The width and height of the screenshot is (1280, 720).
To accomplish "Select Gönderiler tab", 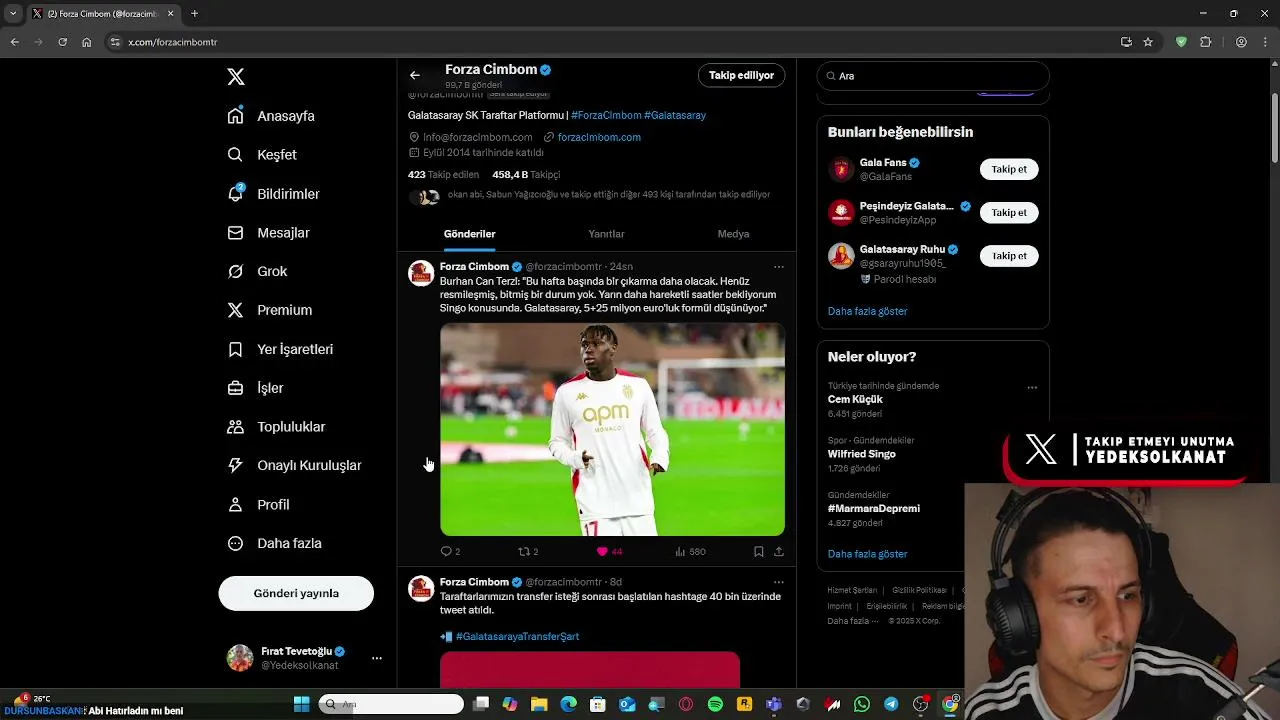I will [x=470, y=234].
